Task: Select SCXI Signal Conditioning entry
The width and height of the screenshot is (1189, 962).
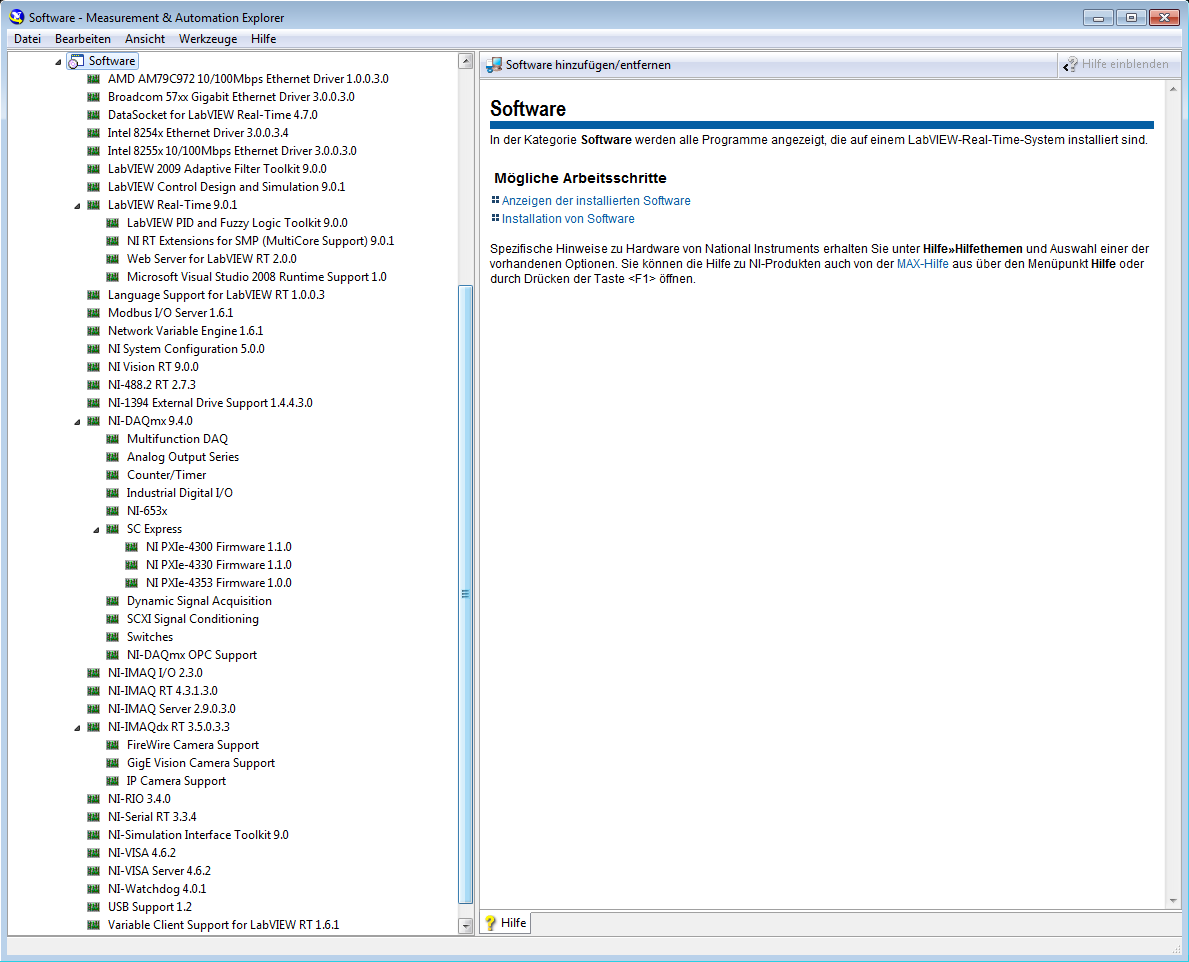Action: 193,619
